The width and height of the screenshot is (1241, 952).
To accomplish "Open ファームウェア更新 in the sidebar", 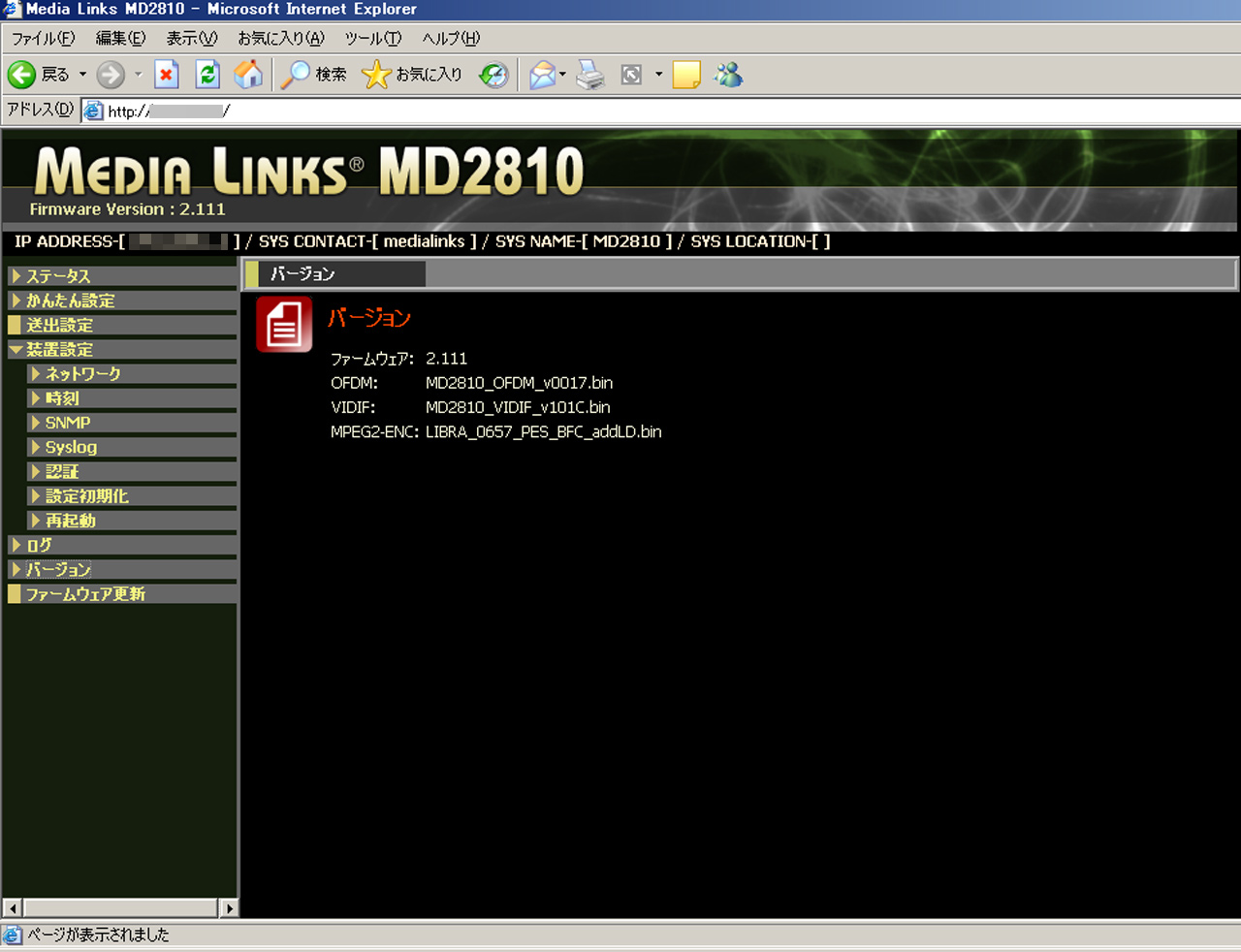I will click(122, 593).
